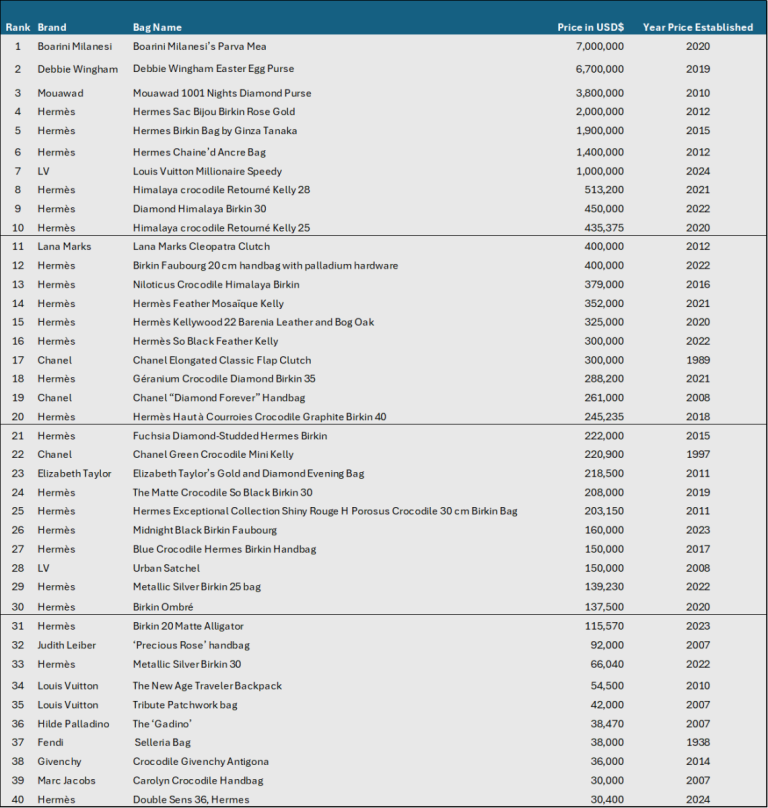Click Mouawad 1001 Nights Diamond Purse

coord(222,93)
